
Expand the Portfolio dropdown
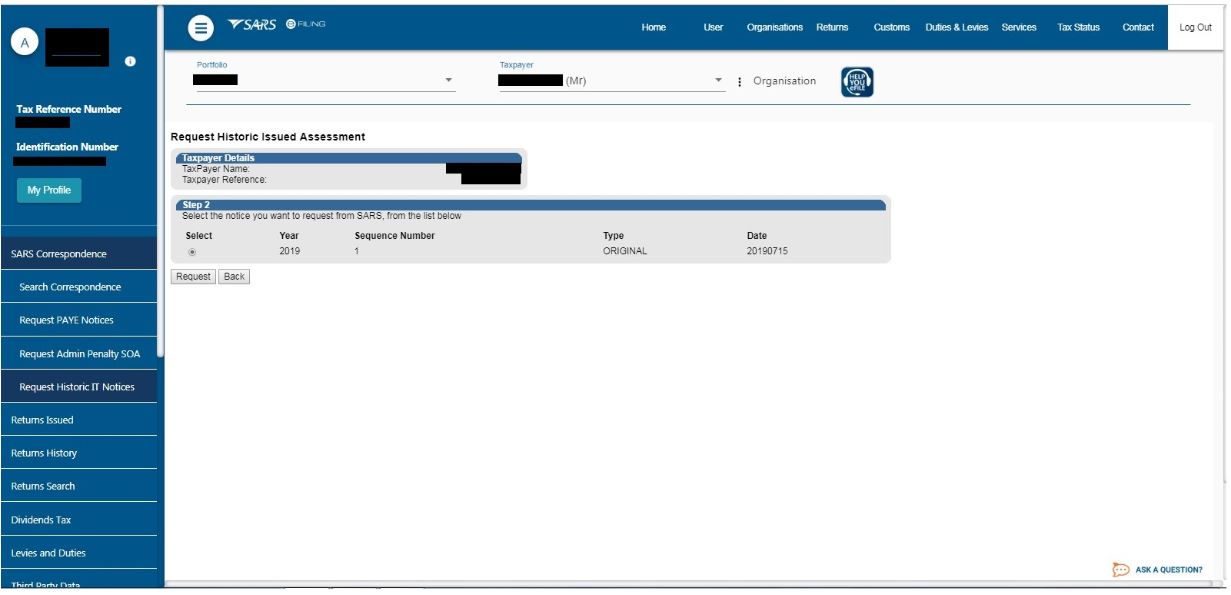tap(448, 80)
